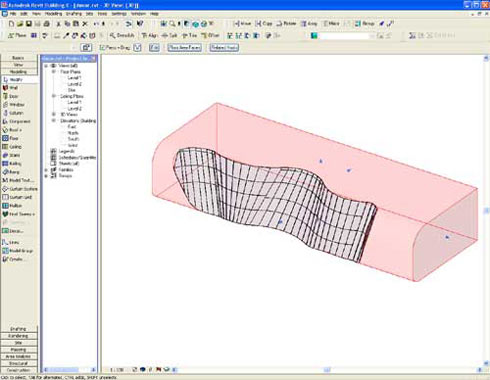Open the Drafting menu
The height and width of the screenshot is (380, 490).
pyautogui.click(x=74, y=14)
